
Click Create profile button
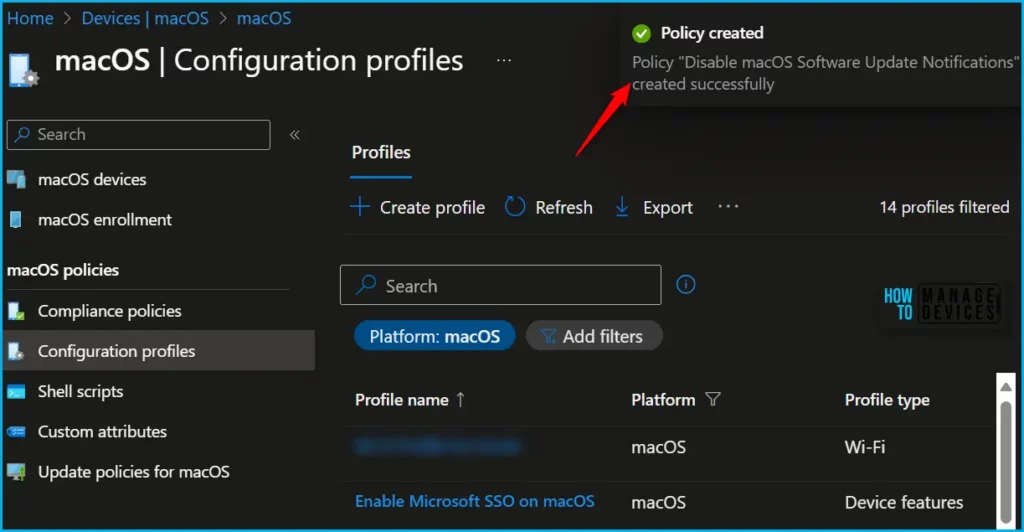[x=418, y=208]
